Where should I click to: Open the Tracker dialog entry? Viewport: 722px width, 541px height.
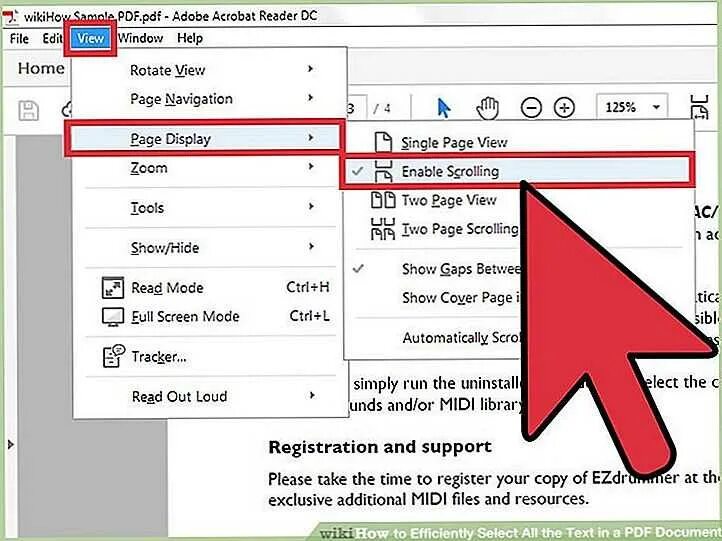(210, 356)
